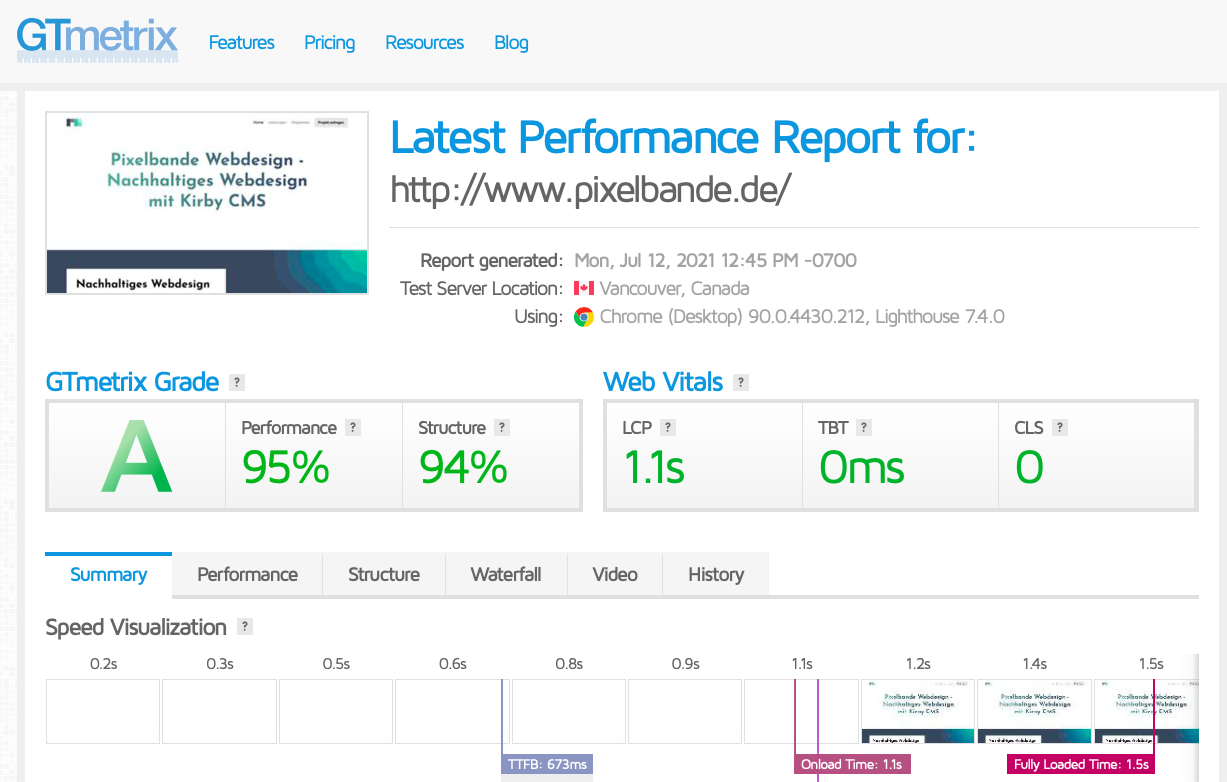The height and width of the screenshot is (782, 1227).
Task: Click the 94% Structure score
Action: click(463, 467)
